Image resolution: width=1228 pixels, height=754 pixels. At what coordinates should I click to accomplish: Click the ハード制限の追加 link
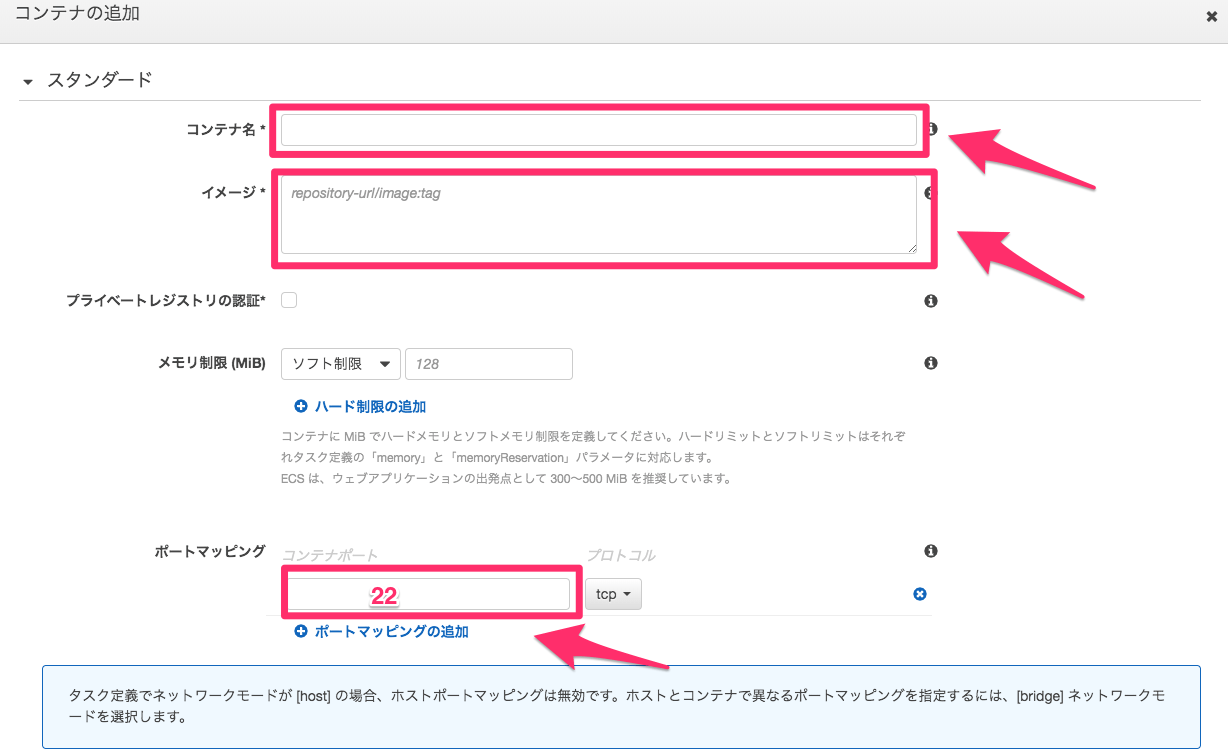tap(360, 407)
